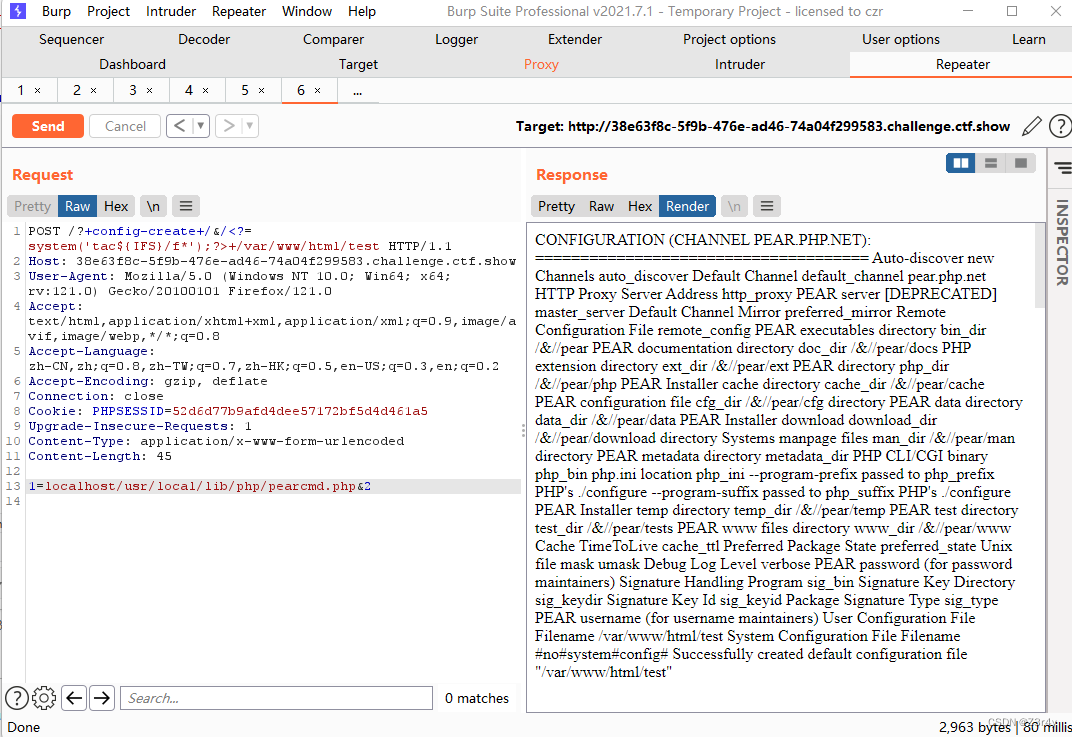Viewport: 1072px width, 737px height.
Task: Close Repeater tab 6
Action: (318, 90)
